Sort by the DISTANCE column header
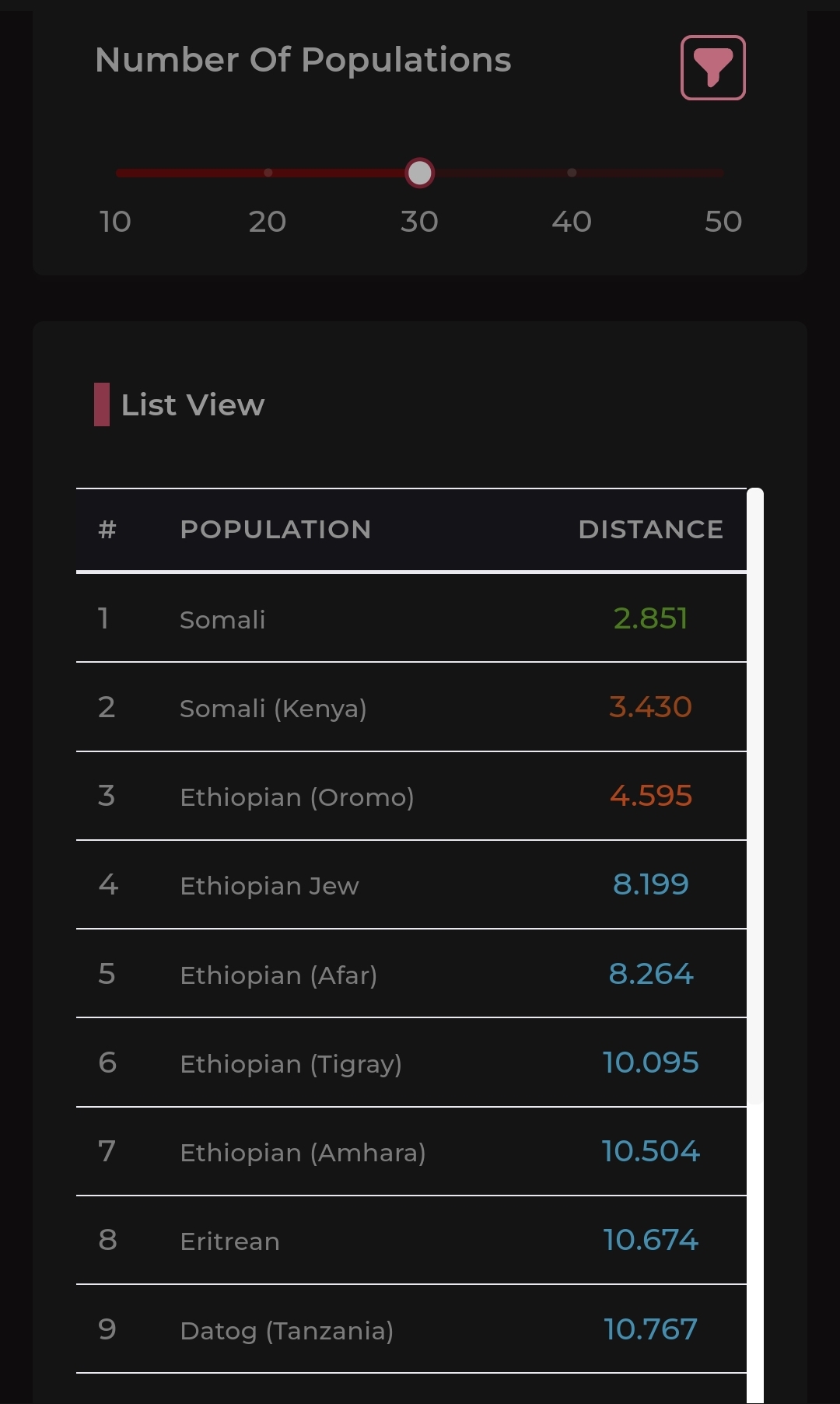 click(x=651, y=530)
